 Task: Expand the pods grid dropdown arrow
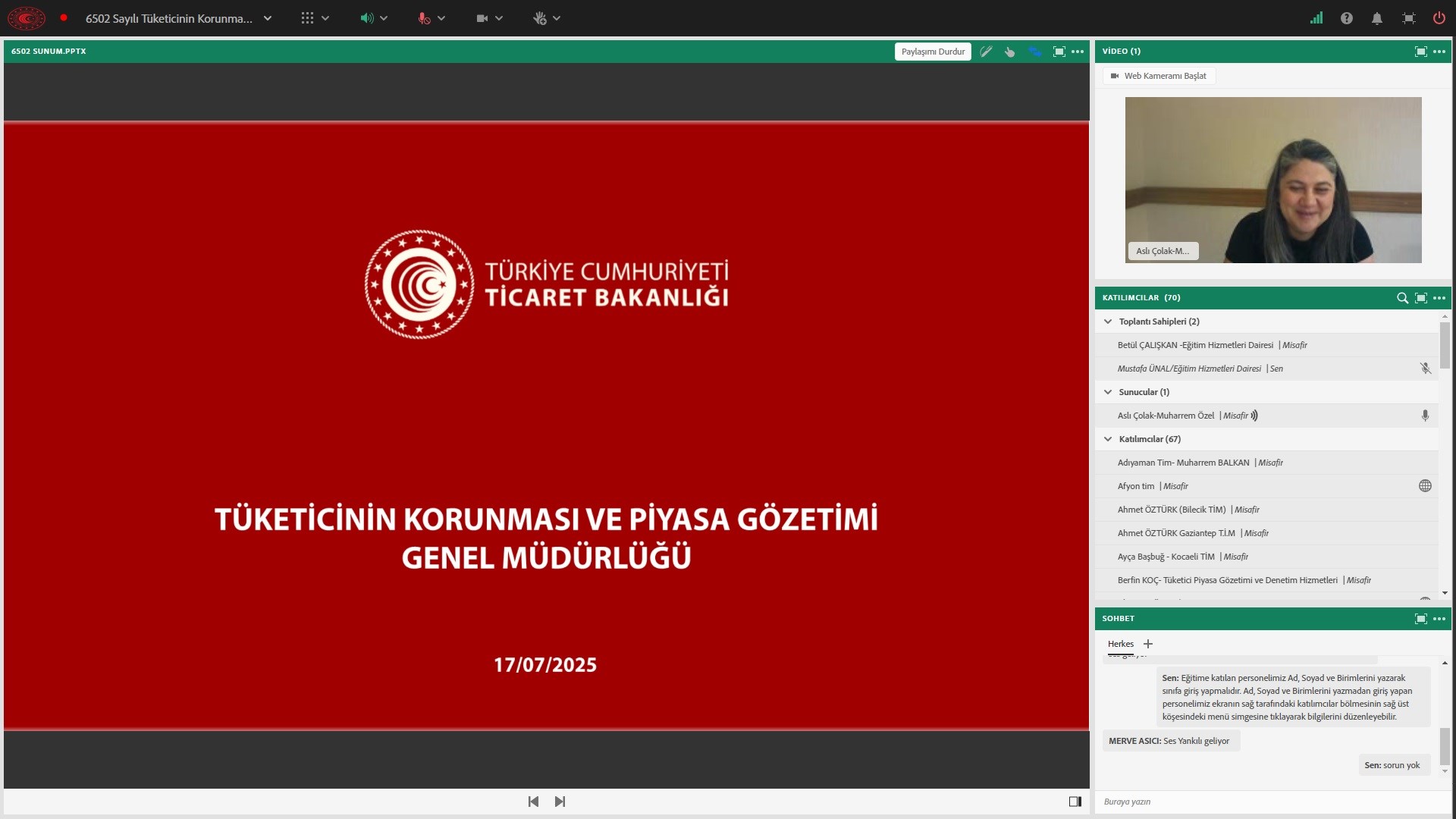325,18
